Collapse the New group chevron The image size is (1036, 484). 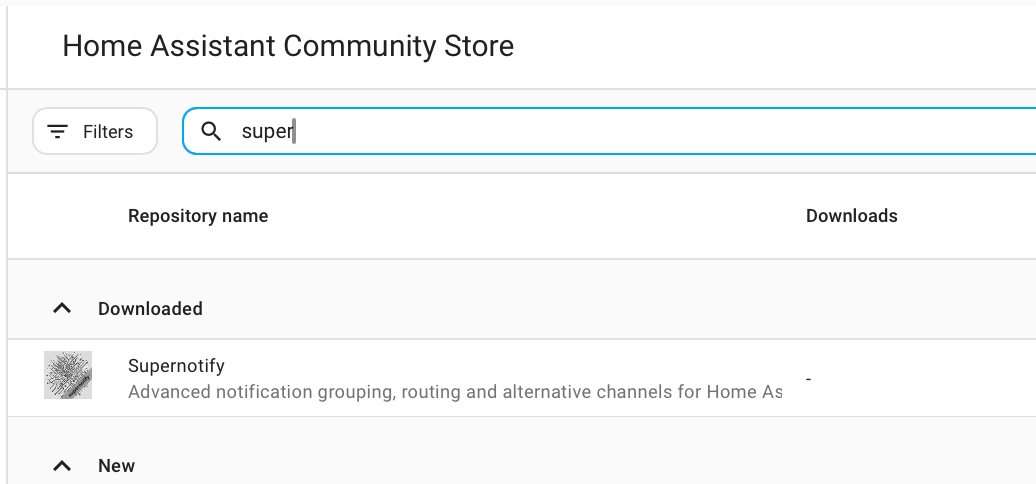tap(62, 466)
